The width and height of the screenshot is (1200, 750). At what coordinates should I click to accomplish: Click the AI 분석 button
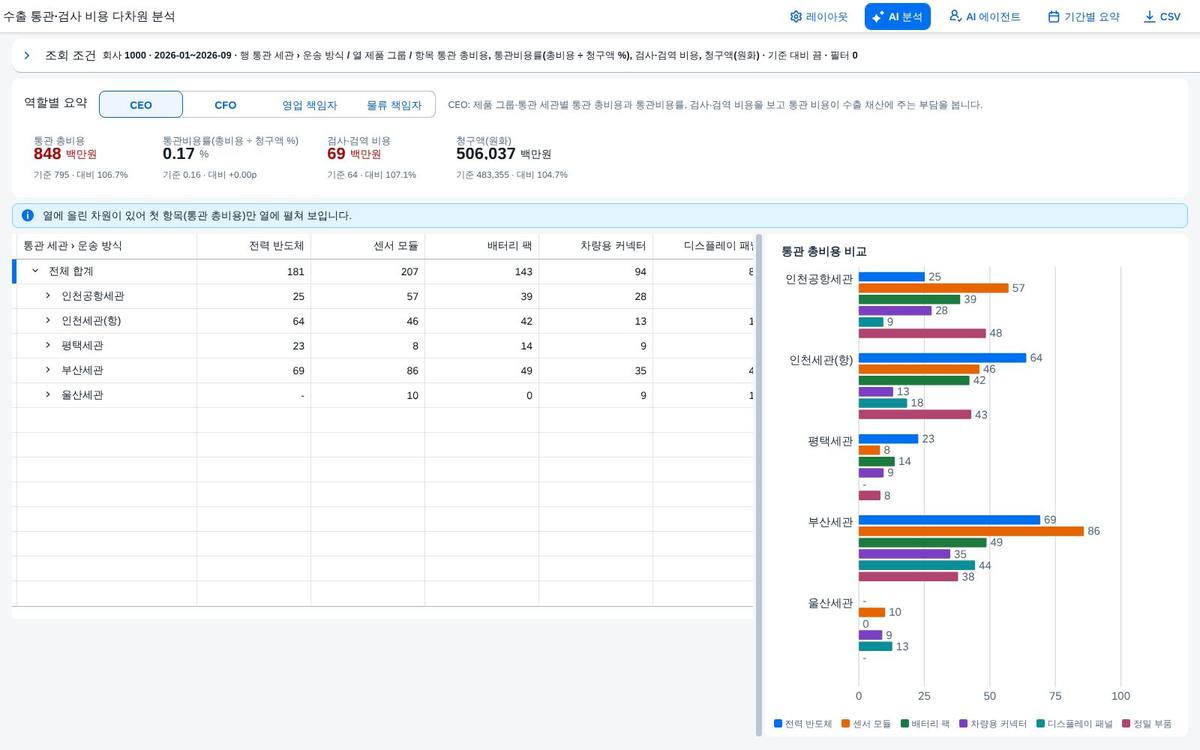[x=897, y=17]
